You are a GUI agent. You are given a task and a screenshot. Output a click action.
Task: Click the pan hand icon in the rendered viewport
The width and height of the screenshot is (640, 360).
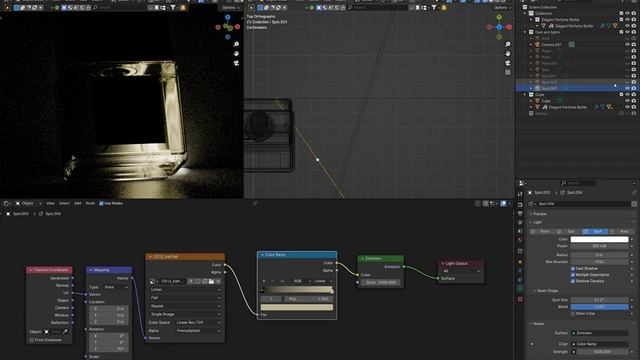236,53
